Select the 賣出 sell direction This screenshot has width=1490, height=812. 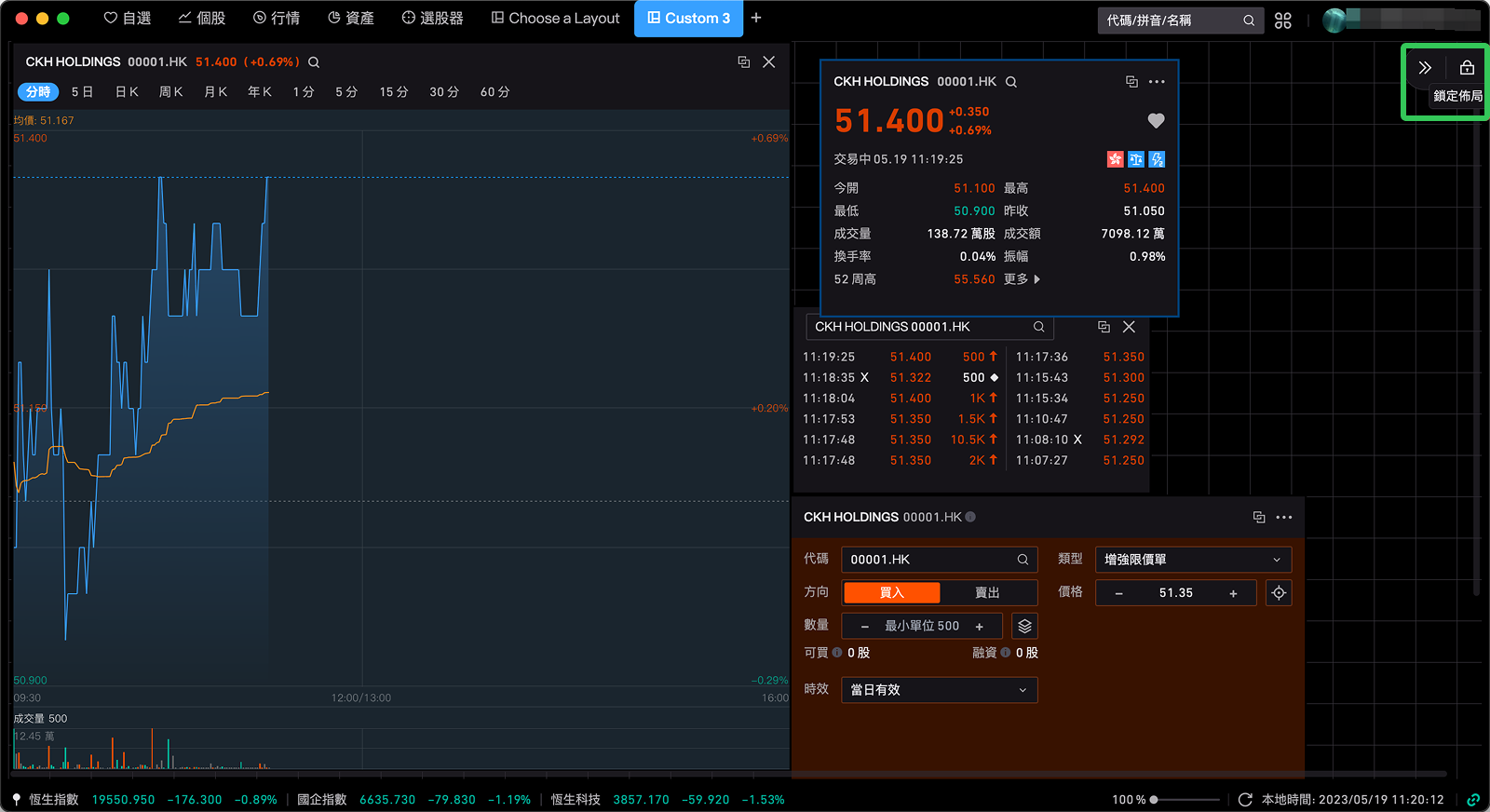(x=987, y=593)
